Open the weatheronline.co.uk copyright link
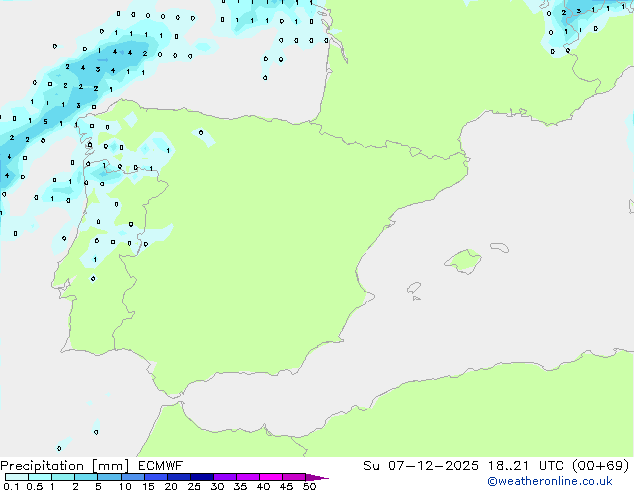The height and width of the screenshot is (490, 634). 550,481
